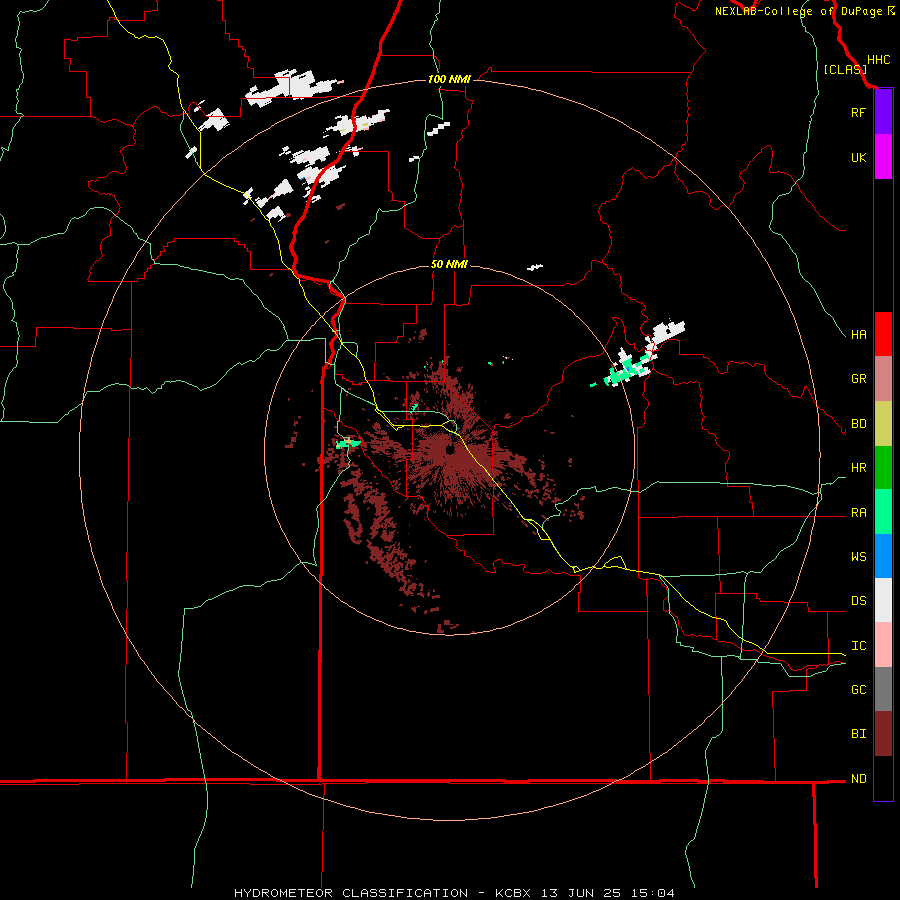Click the GC legend label

tap(858, 690)
